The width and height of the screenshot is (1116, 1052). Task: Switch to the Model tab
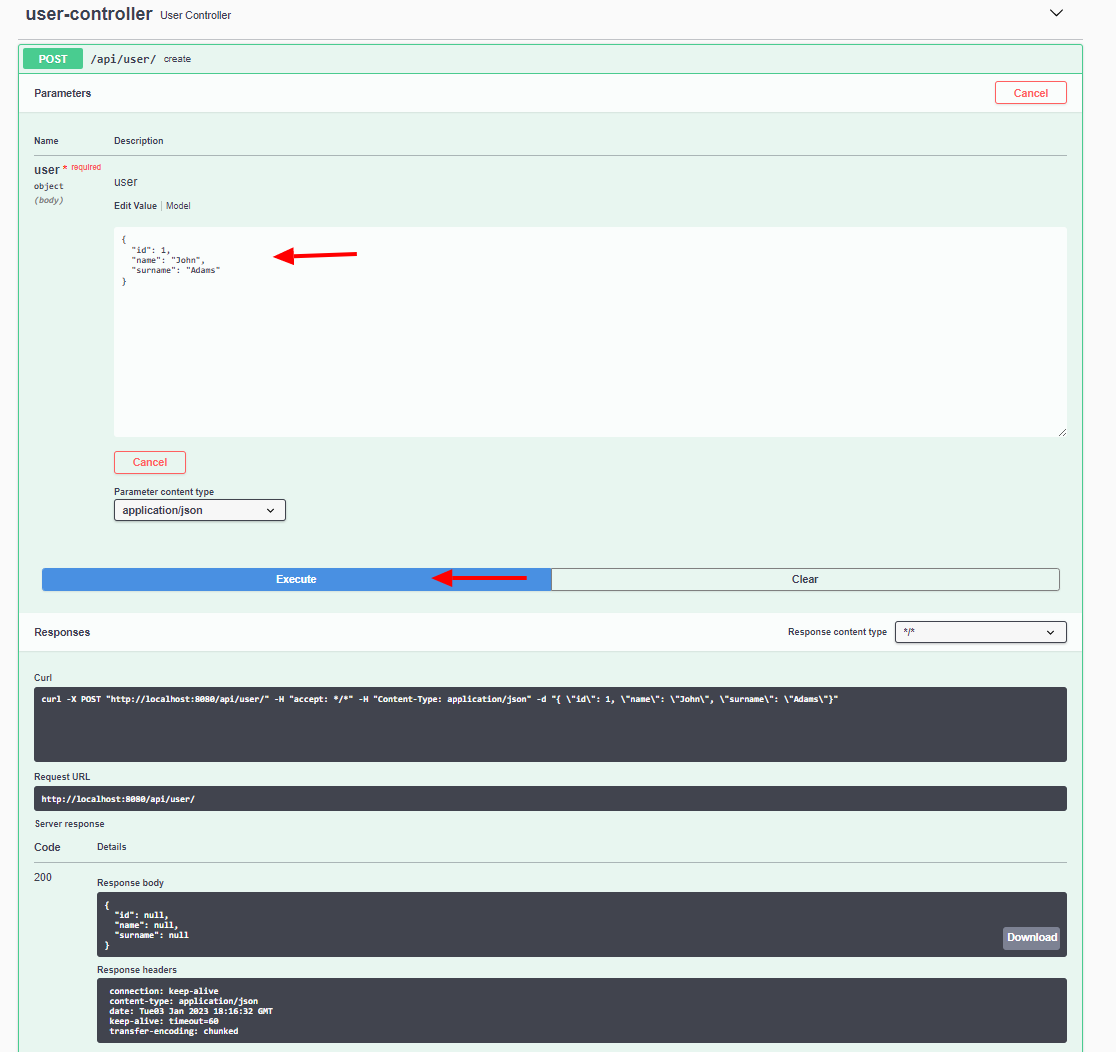178,205
